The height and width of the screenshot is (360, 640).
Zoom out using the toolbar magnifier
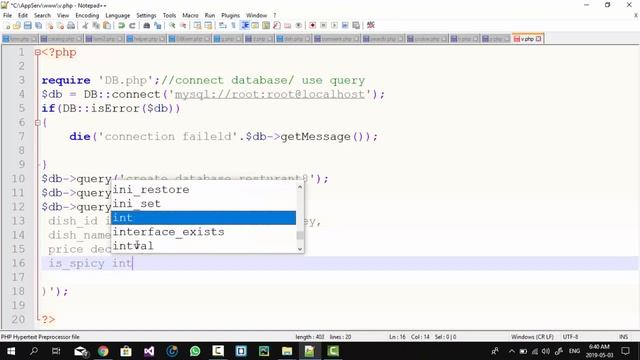(x=183, y=25)
